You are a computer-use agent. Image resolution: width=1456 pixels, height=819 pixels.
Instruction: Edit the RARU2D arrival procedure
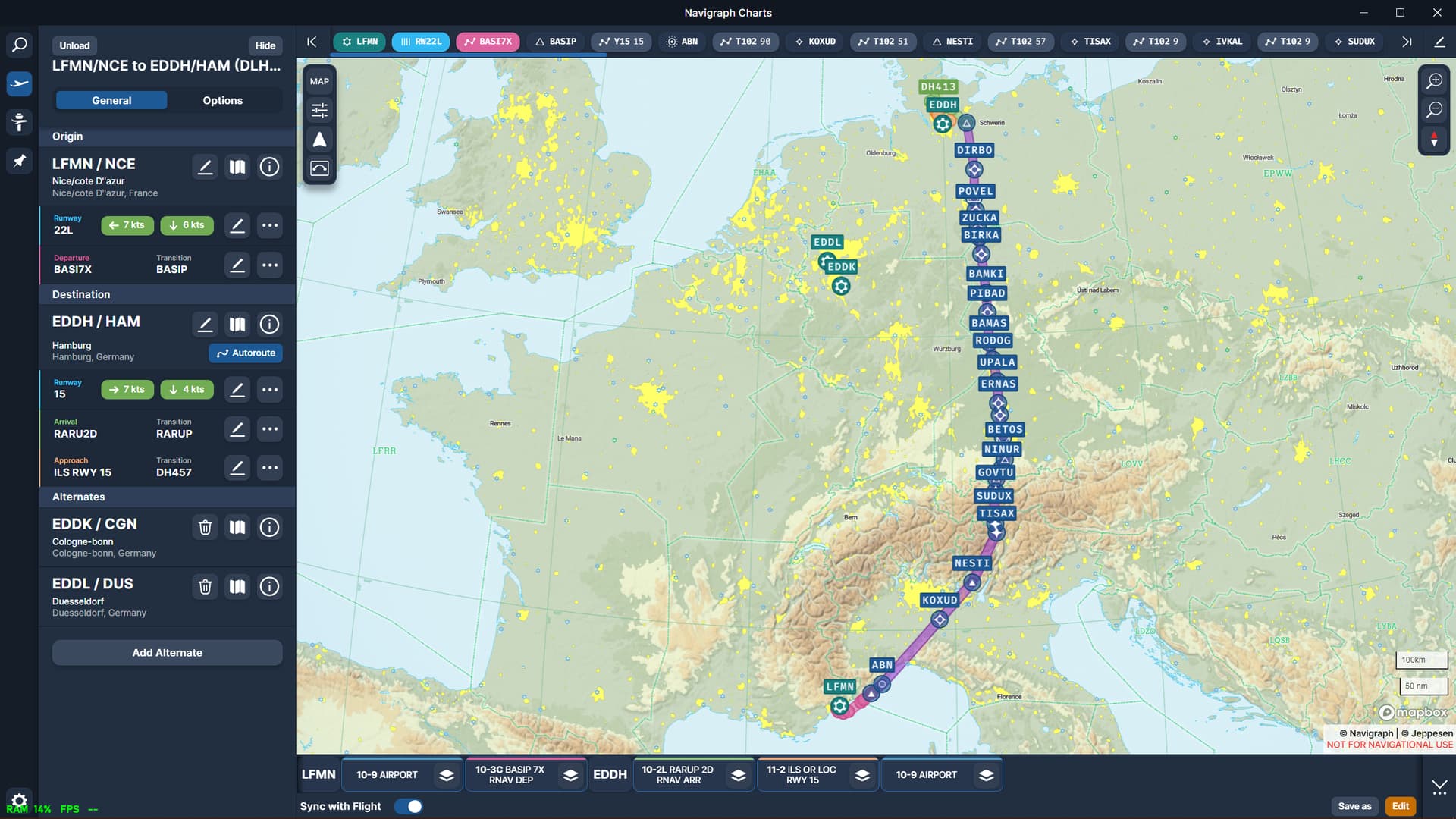tap(237, 429)
